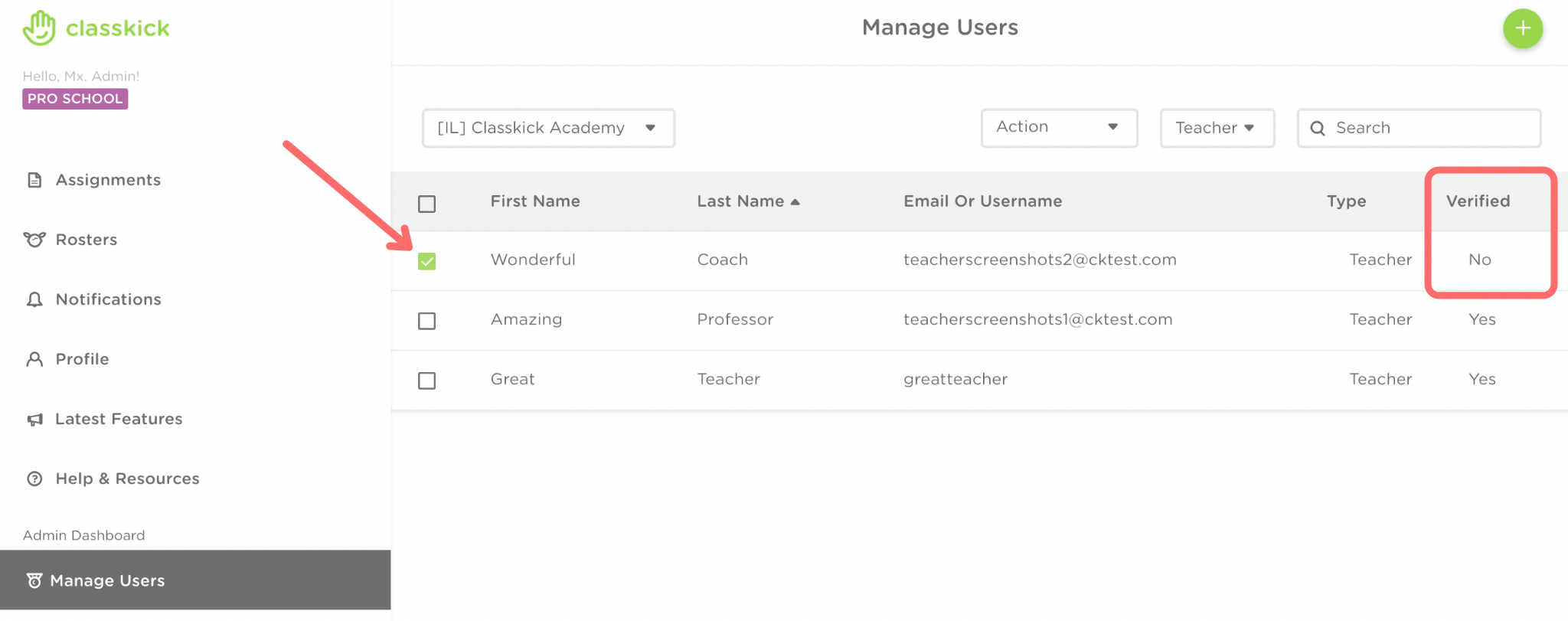Open the Rosters menu item
Viewport: 1568px width, 621px height.
click(87, 240)
